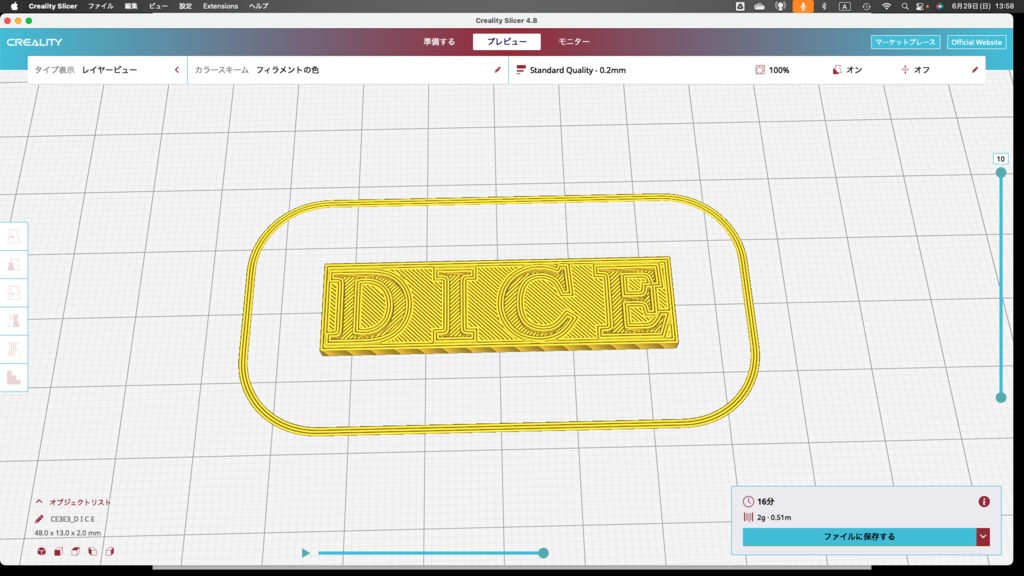Switch to the 準備する tab

[x=439, y=42]
